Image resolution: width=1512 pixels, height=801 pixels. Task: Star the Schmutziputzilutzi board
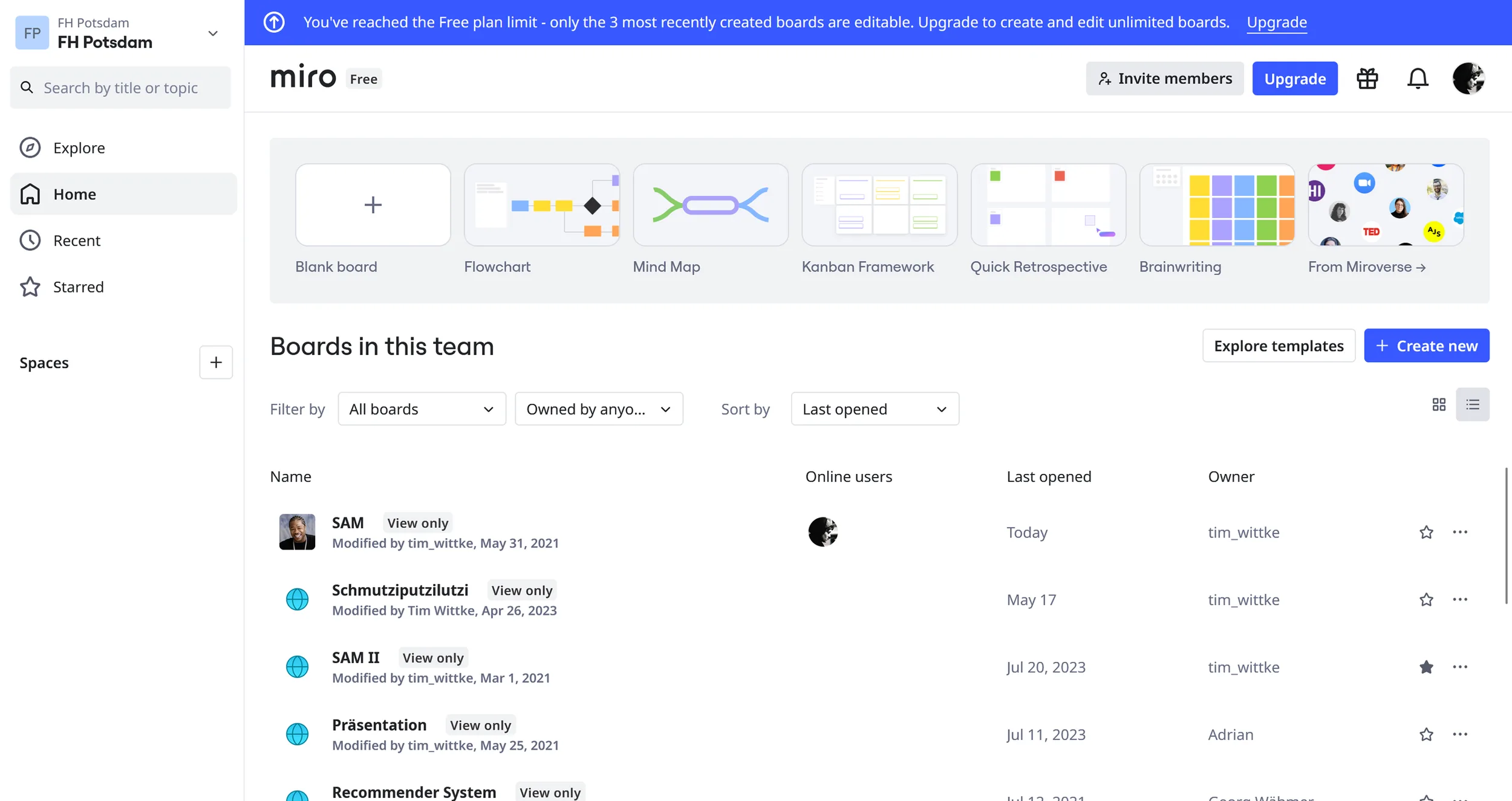click(x=1426, y=599)
